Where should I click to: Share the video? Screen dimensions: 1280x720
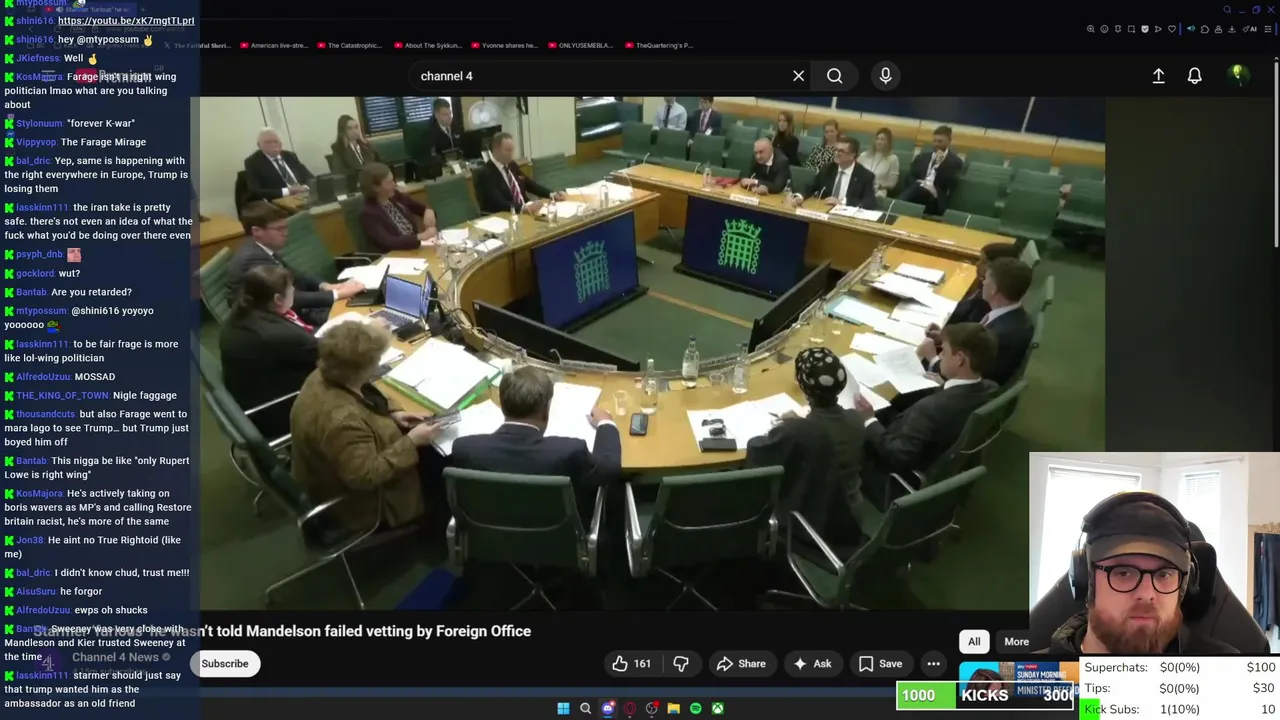point(741,664)
